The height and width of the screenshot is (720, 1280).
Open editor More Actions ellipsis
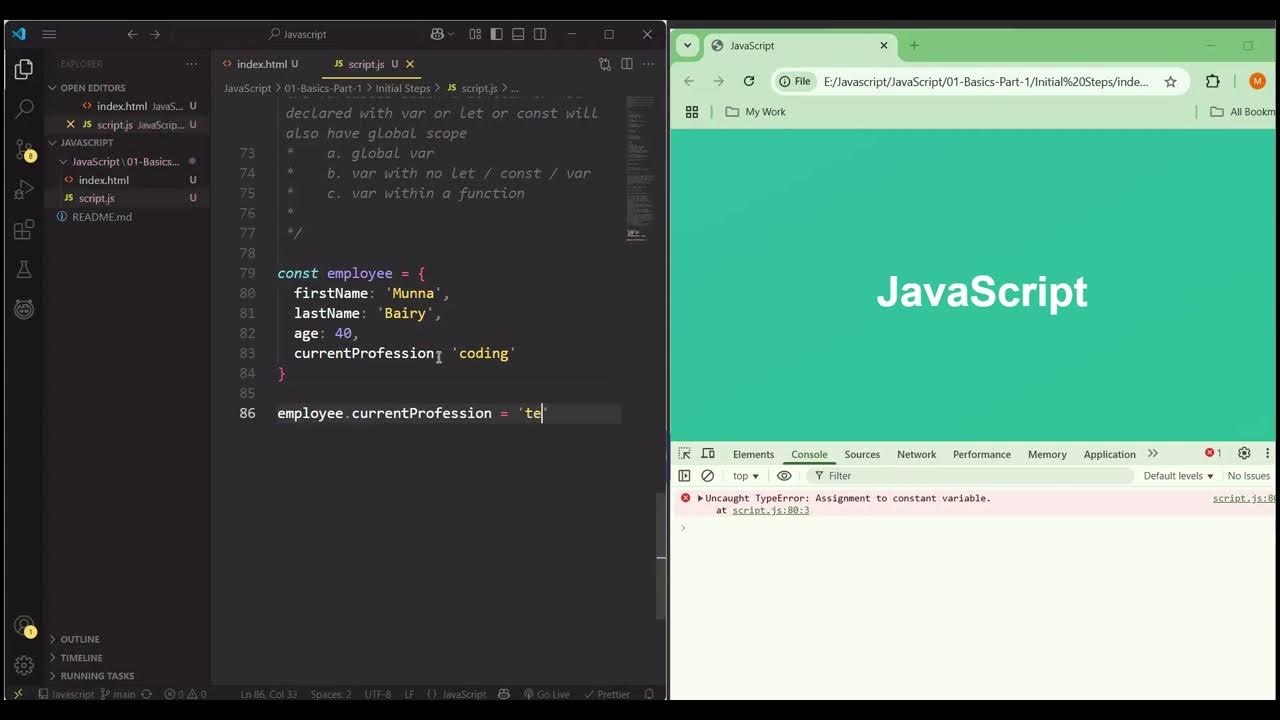(649, 64)
